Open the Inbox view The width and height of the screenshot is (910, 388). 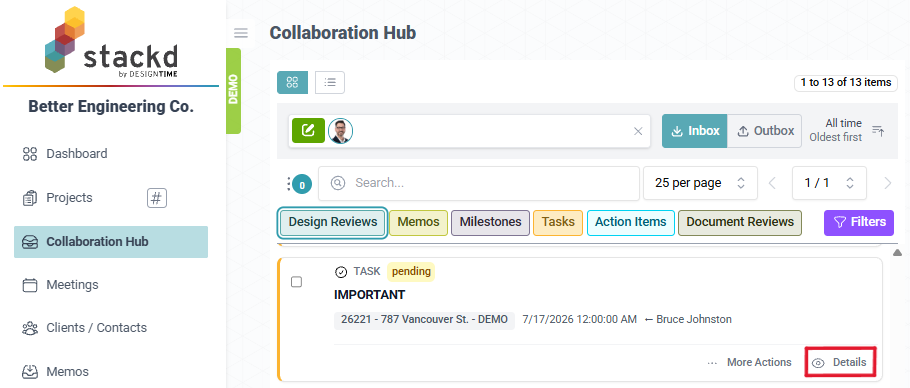click(695, 130)
